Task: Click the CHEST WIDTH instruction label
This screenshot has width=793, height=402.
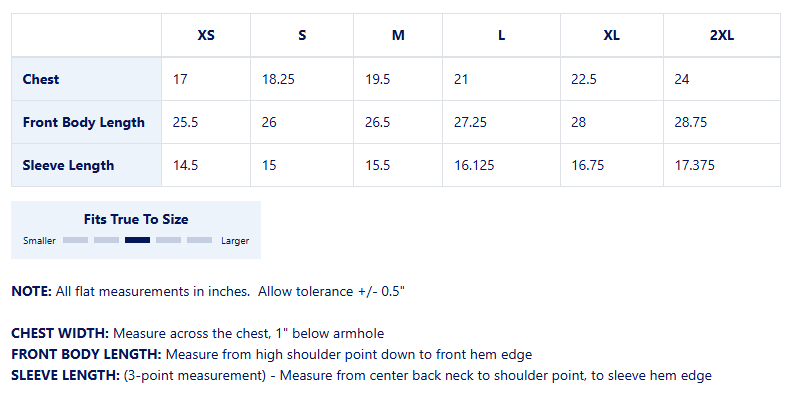Action: (x=60, y=334)
